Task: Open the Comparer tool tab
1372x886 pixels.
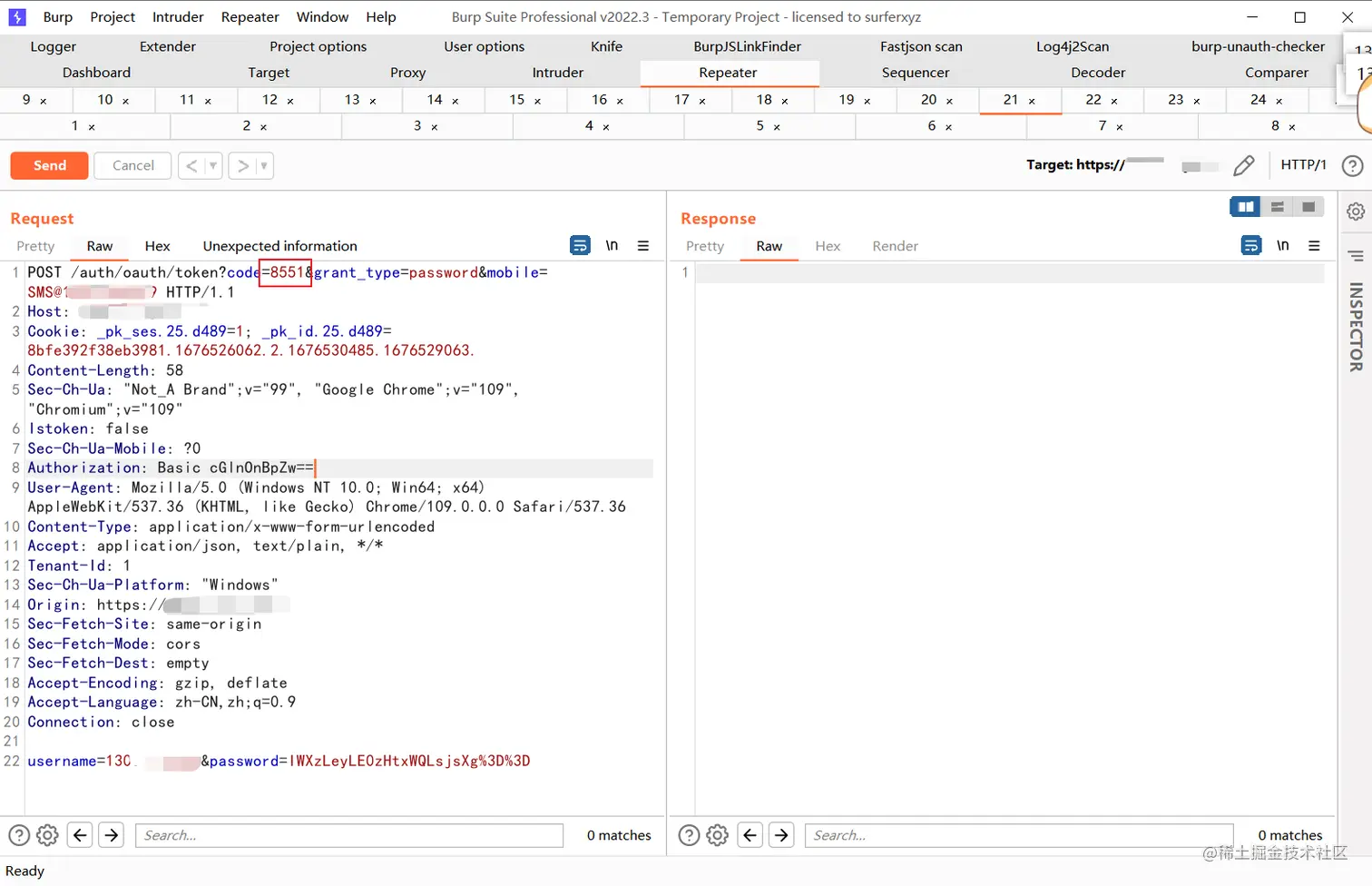Action: point(1277,73)
